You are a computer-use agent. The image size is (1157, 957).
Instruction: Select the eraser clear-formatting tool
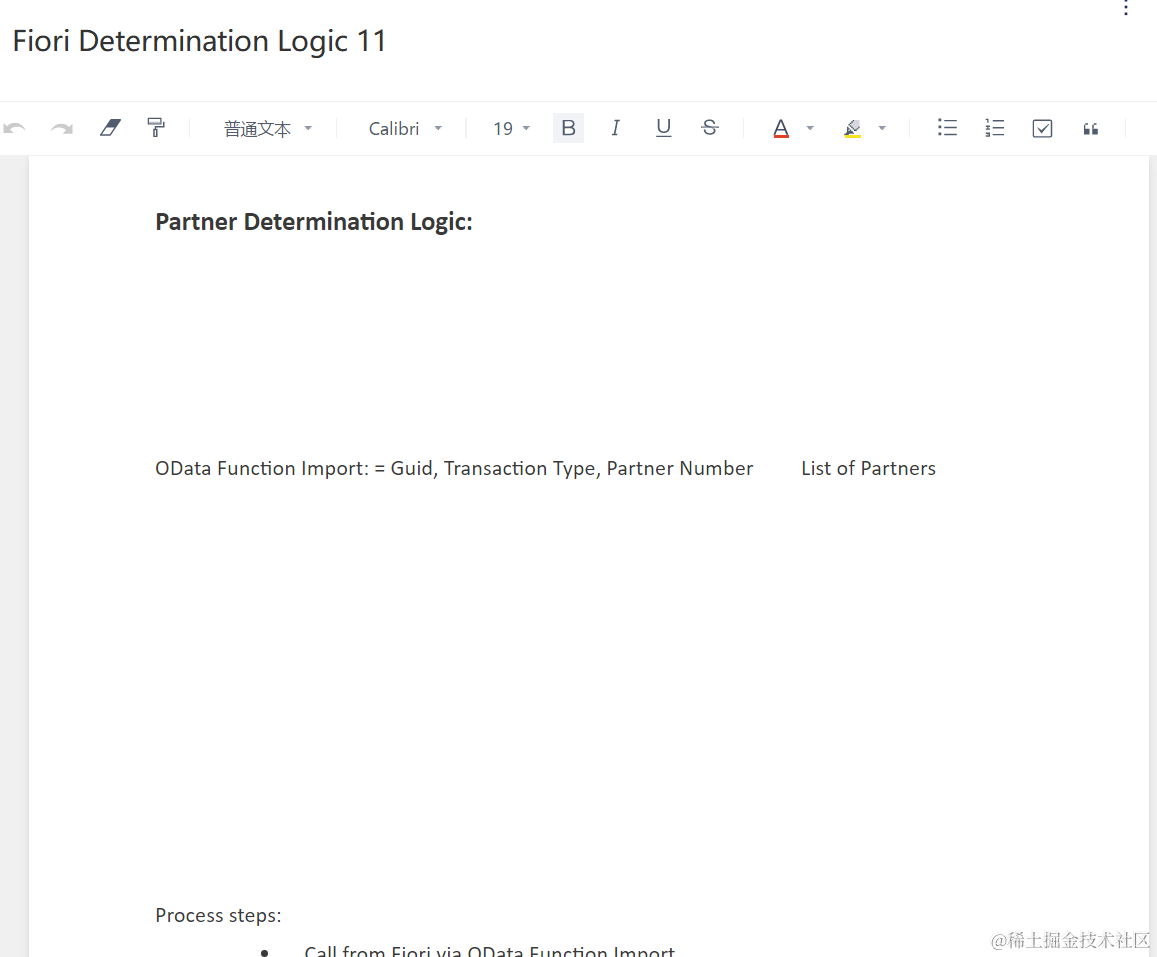[110, 128]
